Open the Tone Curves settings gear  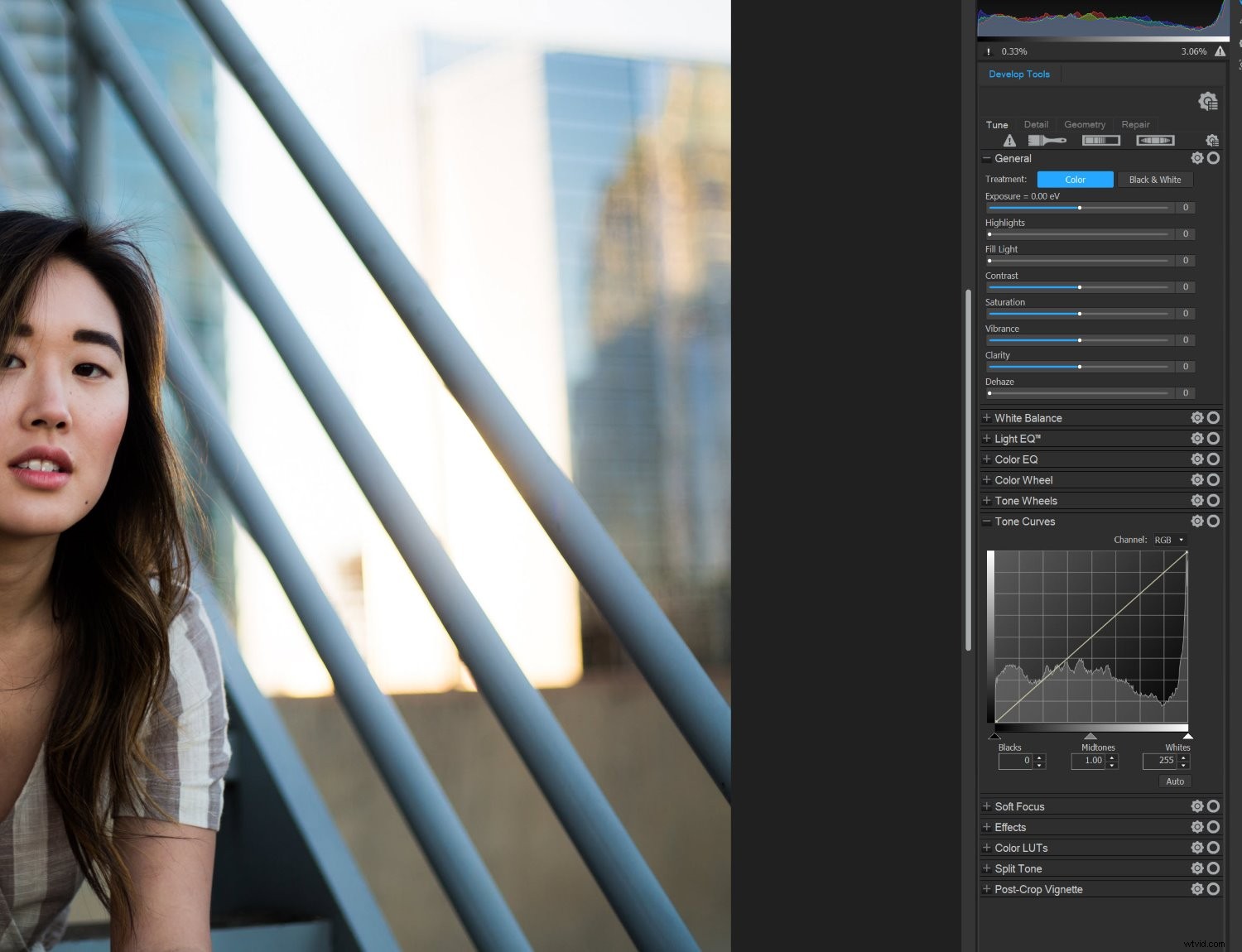[1197, 521]
